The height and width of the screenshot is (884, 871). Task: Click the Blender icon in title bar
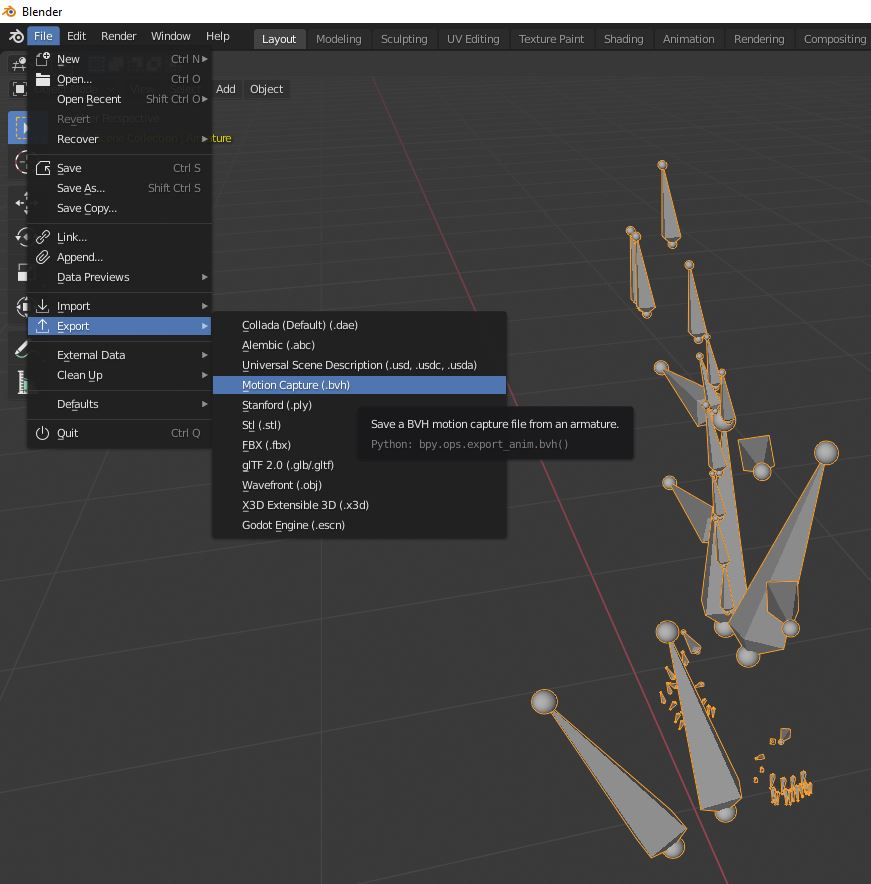click(x=9, y=11)
